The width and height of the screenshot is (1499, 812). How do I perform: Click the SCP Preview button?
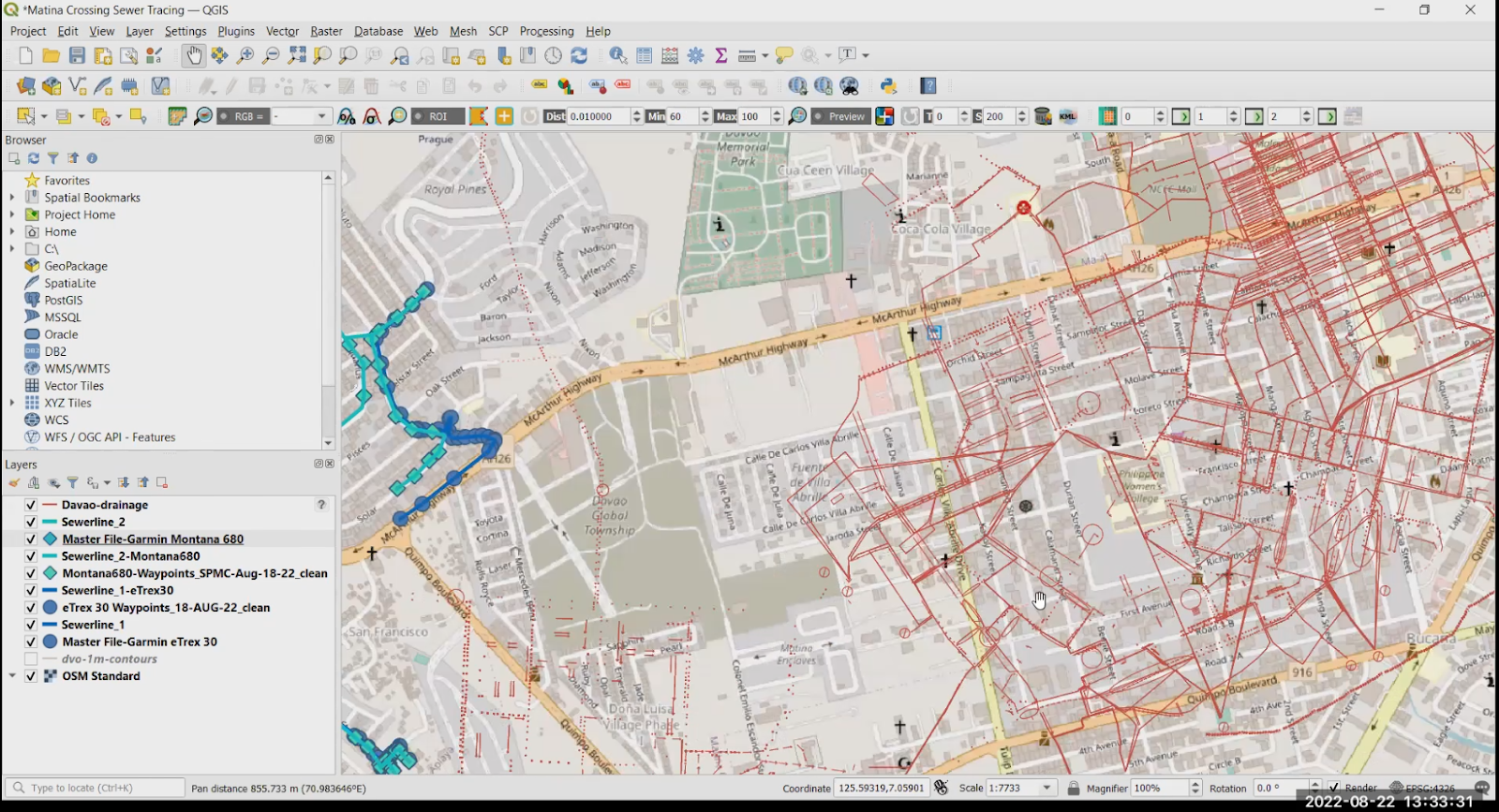(839, 116)
